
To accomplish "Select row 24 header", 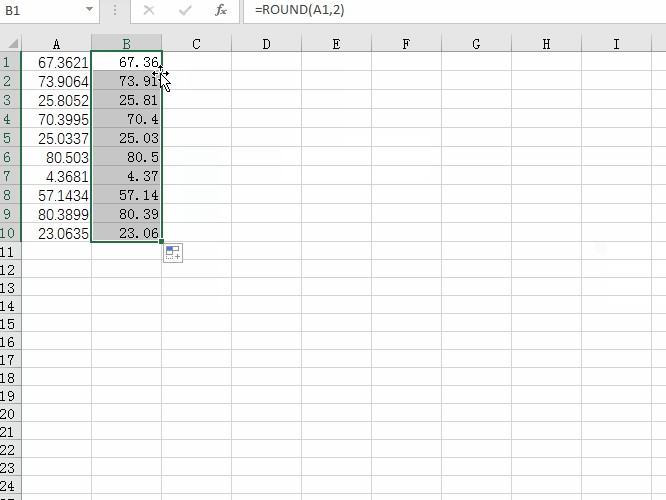I will click(x=10, y=486).
